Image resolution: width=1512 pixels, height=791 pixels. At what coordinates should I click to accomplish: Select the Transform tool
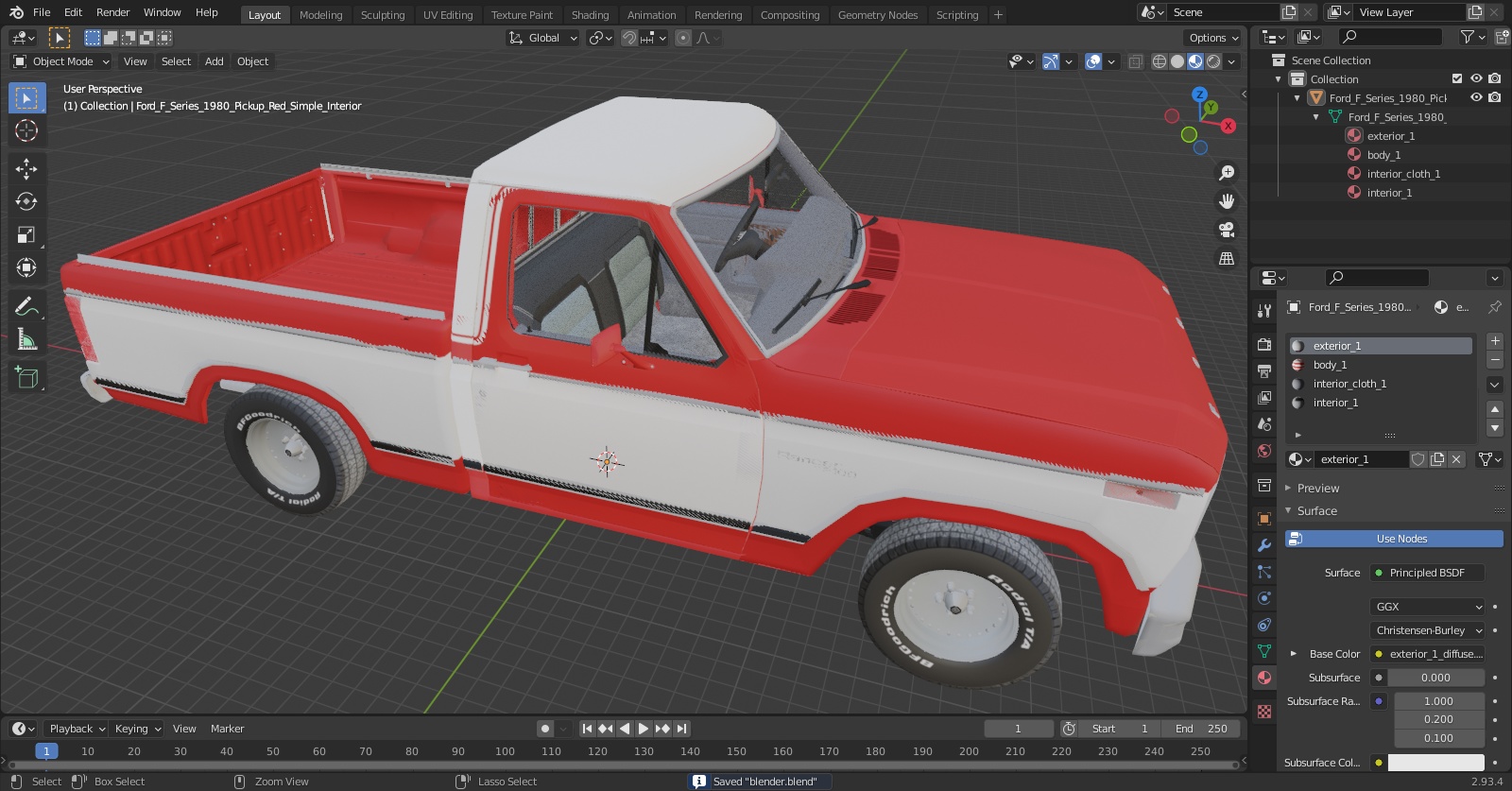click(26, 267)
